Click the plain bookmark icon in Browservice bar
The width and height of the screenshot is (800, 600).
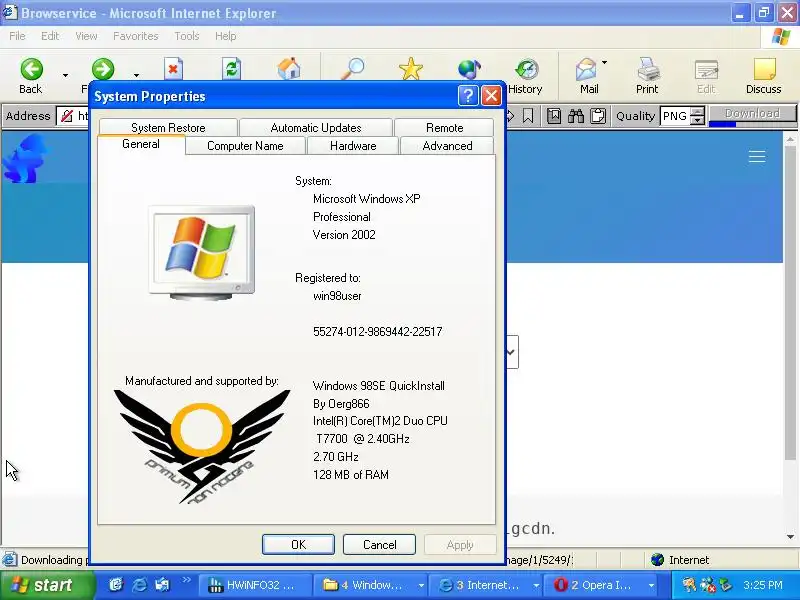point(528,116)
